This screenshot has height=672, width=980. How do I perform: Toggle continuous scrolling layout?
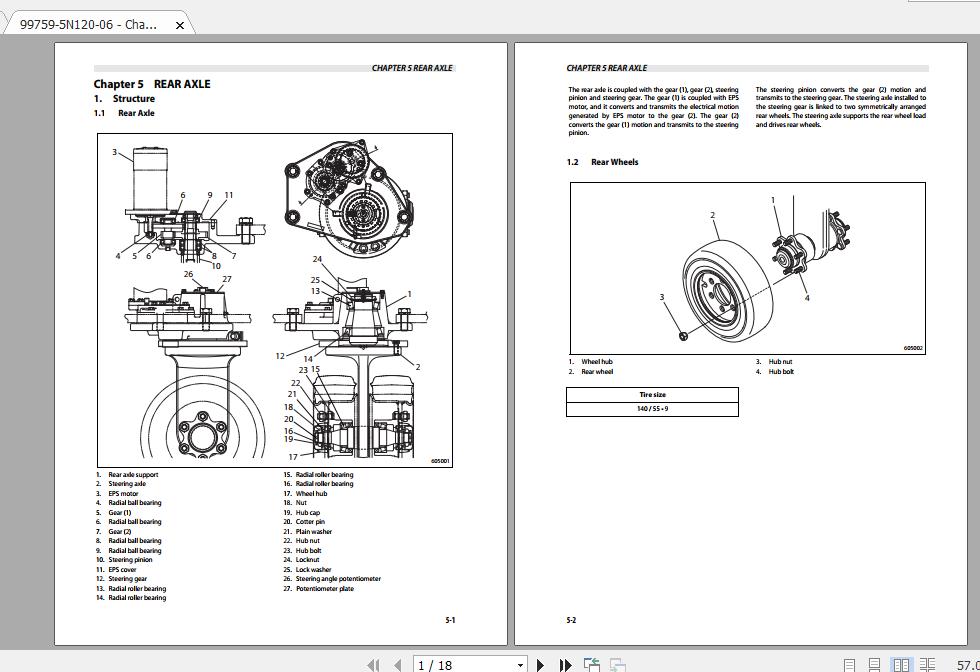874,663
